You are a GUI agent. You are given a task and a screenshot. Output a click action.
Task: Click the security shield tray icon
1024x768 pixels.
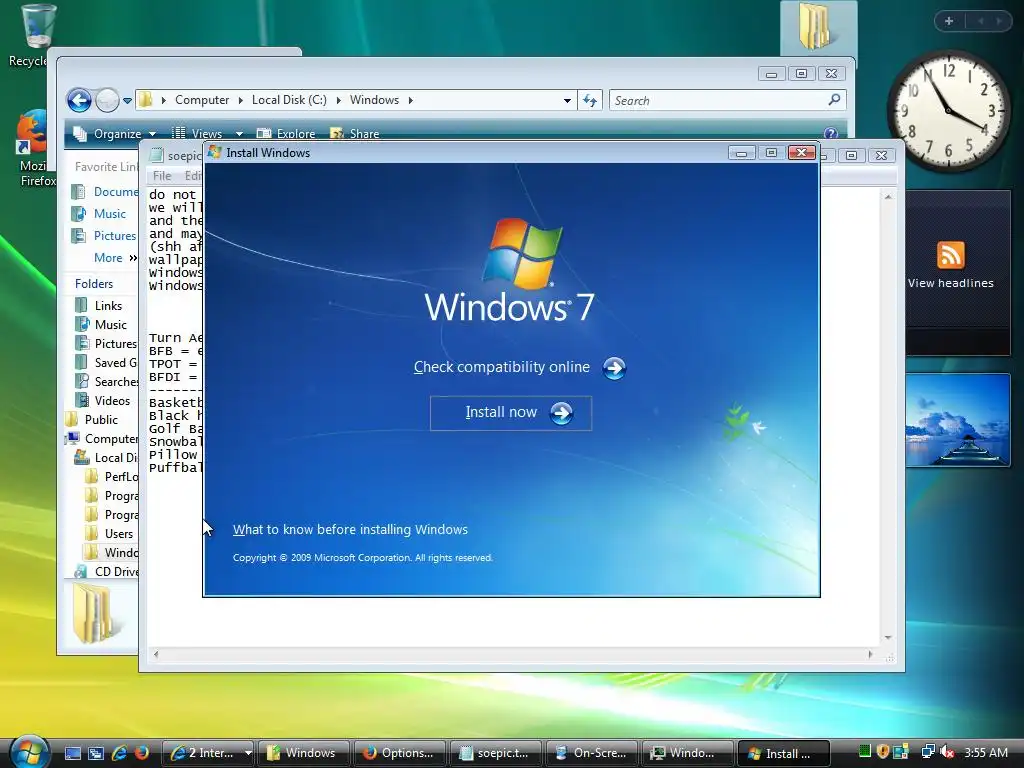(x=882, y=752)
